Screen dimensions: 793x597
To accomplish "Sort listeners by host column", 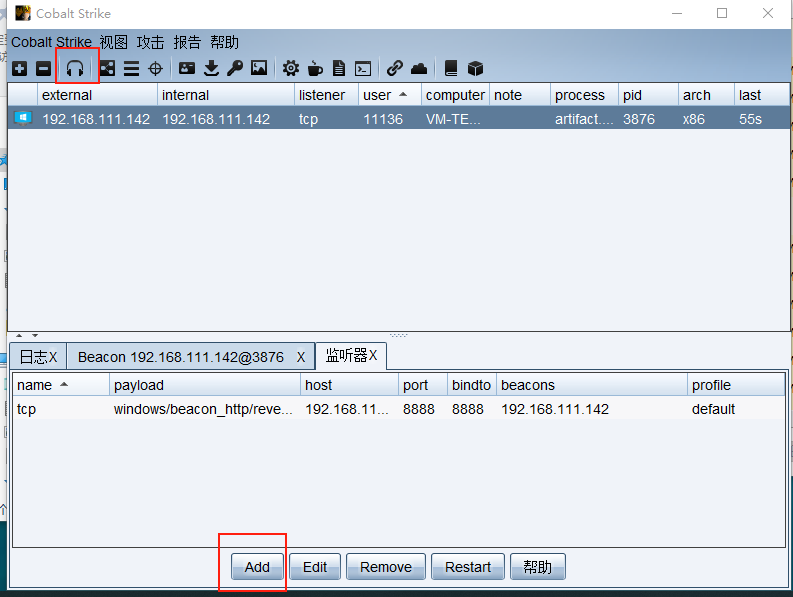I will point(349,385).
